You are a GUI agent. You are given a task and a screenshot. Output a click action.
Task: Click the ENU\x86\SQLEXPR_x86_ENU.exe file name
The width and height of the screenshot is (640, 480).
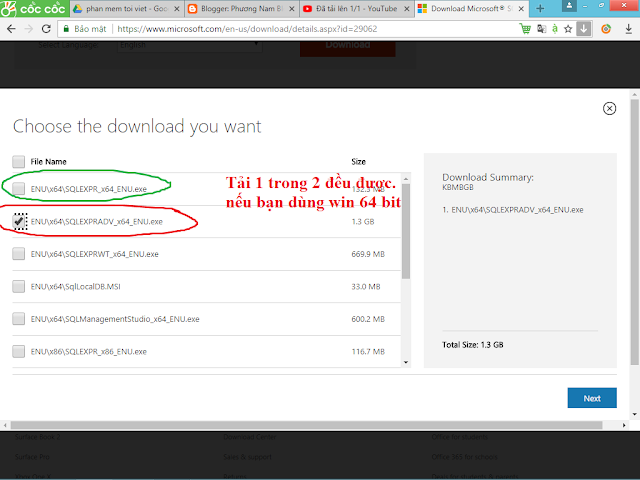tap(89, 351)
